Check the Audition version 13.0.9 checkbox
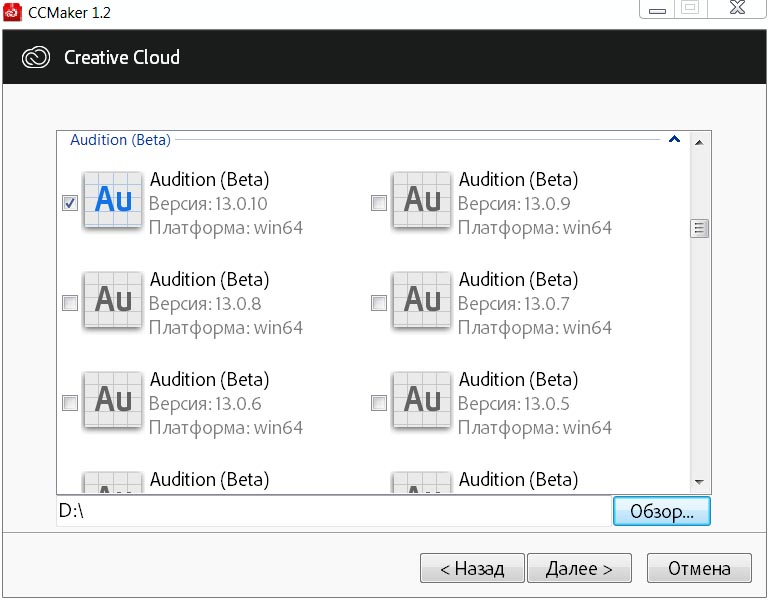769x600 pixels. [379, 203]
